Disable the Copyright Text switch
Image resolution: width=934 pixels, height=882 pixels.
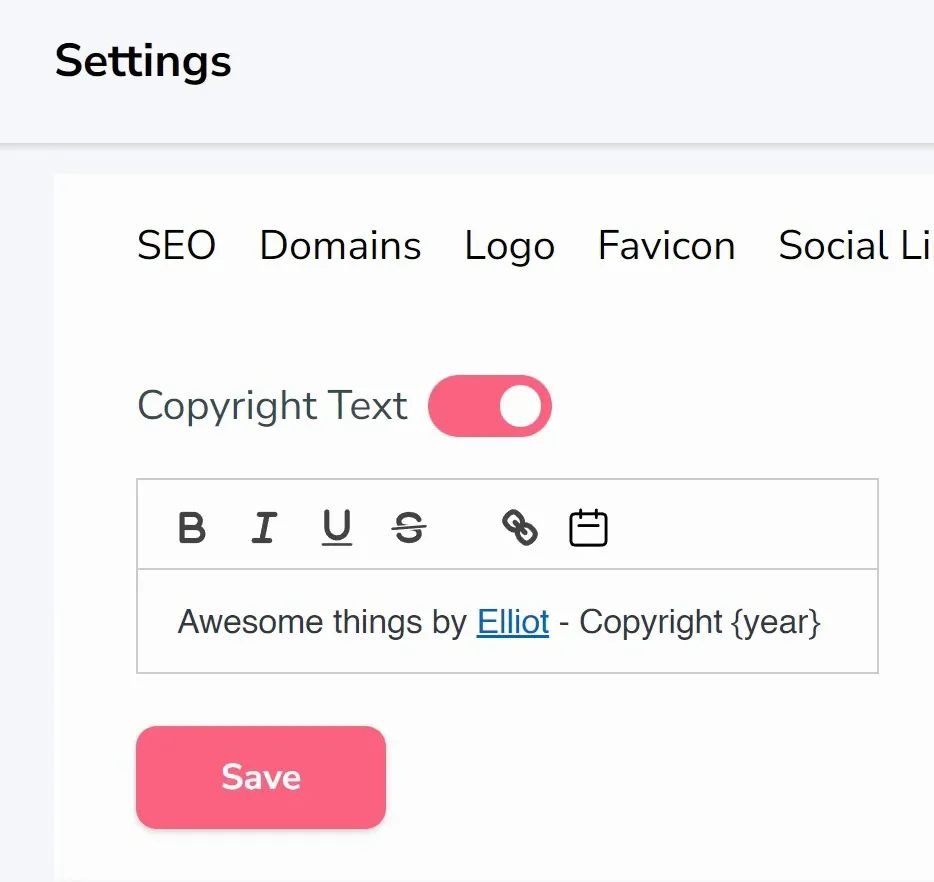click(490, 406)
